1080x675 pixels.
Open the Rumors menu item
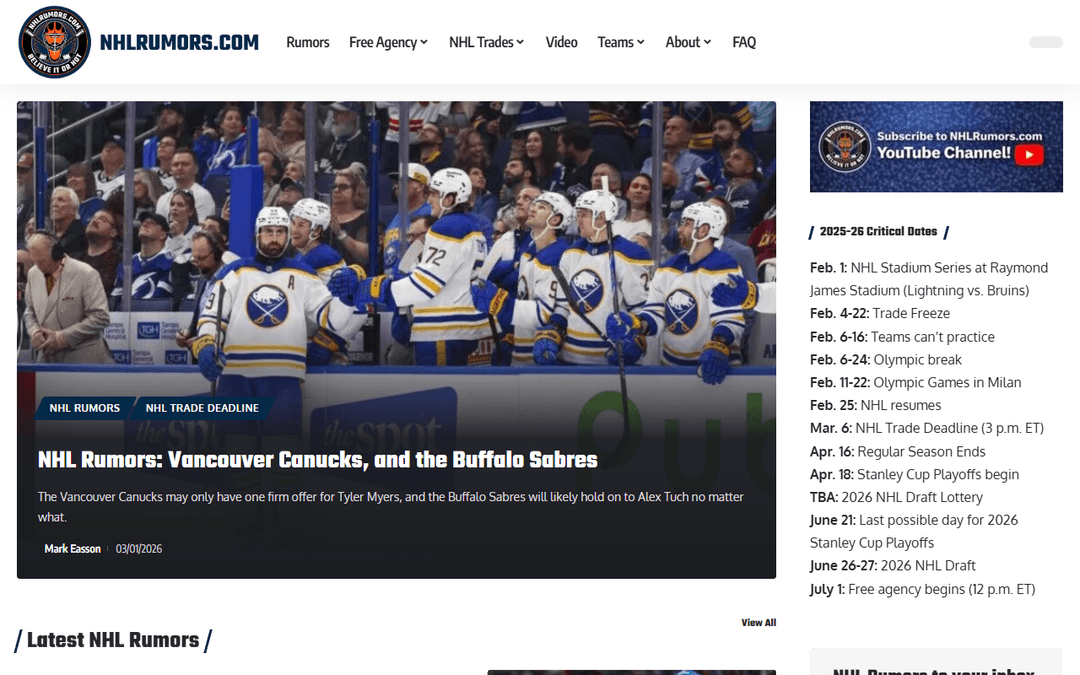308,43
